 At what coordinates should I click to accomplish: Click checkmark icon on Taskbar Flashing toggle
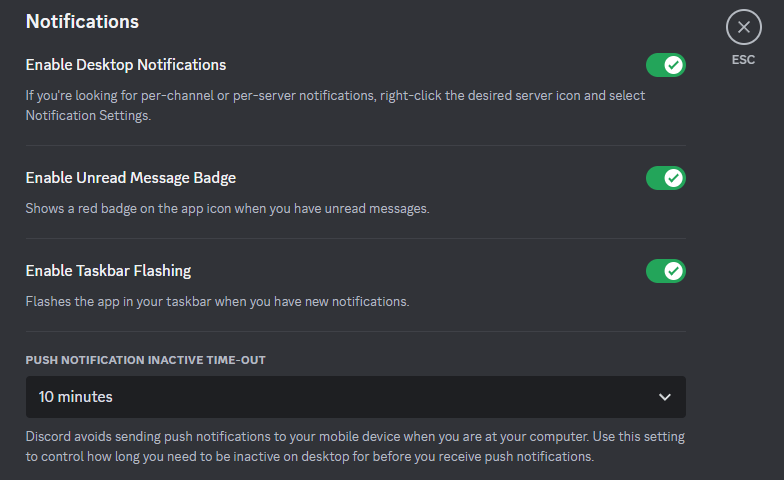[x=674, y=271]
